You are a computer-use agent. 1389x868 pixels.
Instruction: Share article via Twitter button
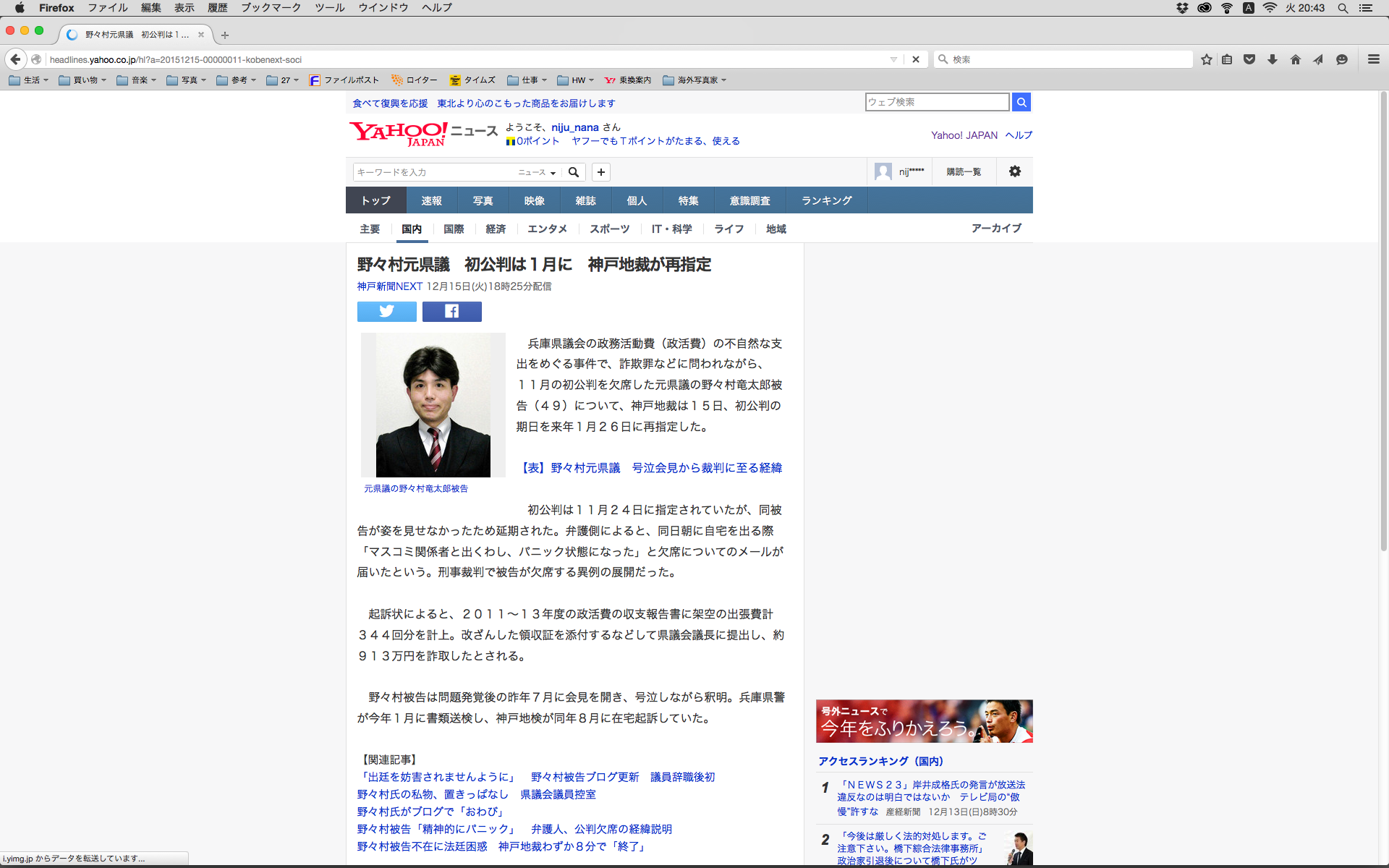(386, 312)
